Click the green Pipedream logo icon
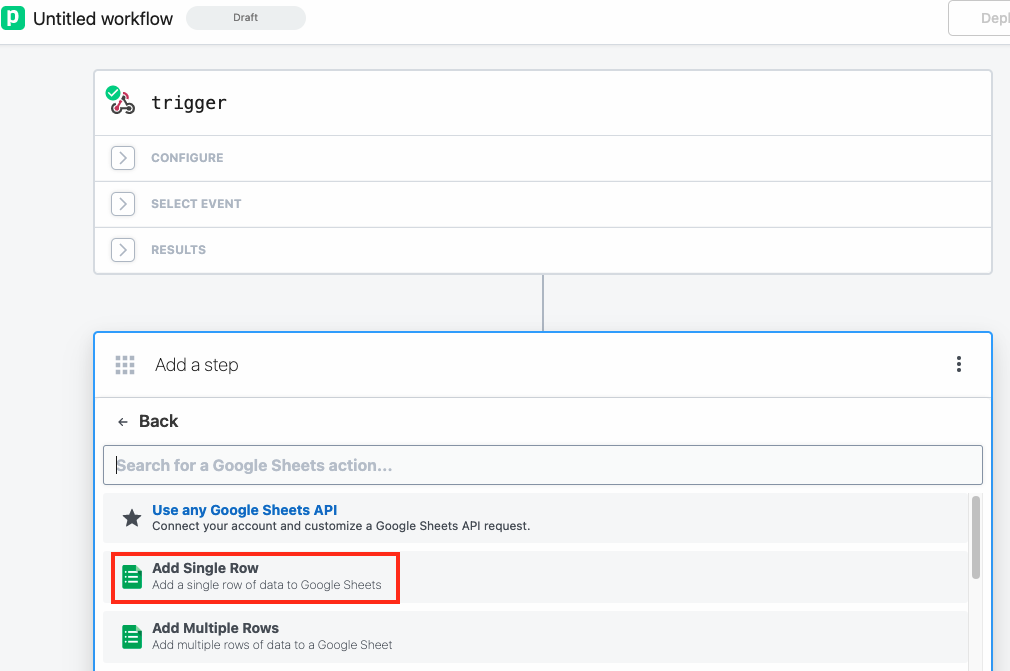 click(12, 18)
